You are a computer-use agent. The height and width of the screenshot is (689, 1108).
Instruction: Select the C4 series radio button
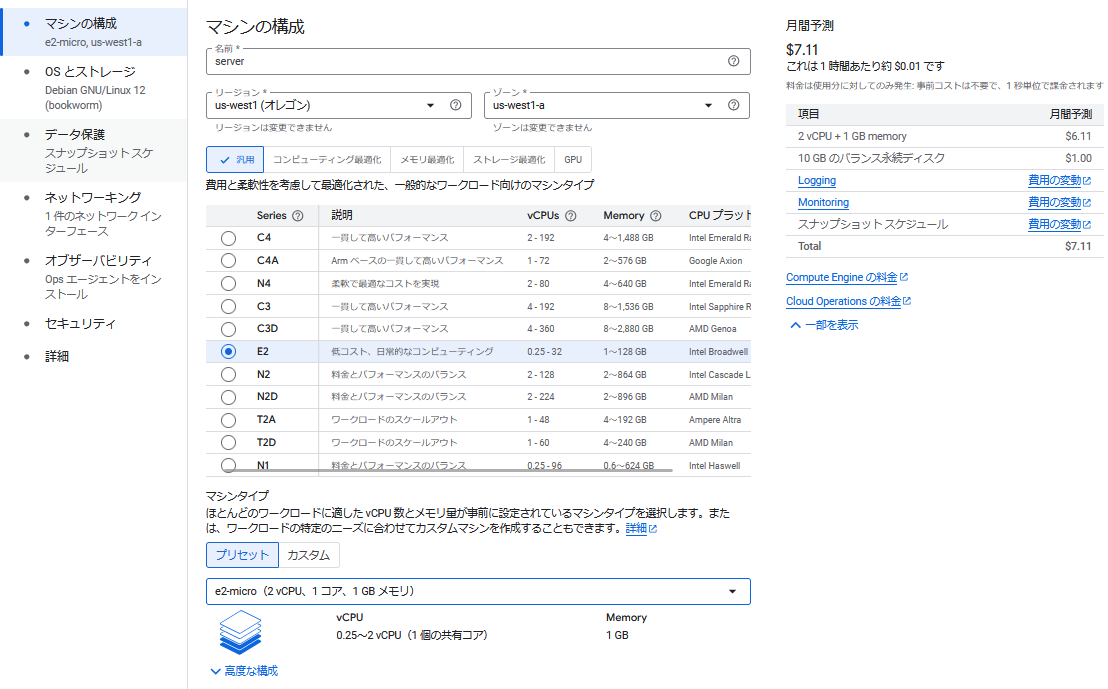coord(228,238)
